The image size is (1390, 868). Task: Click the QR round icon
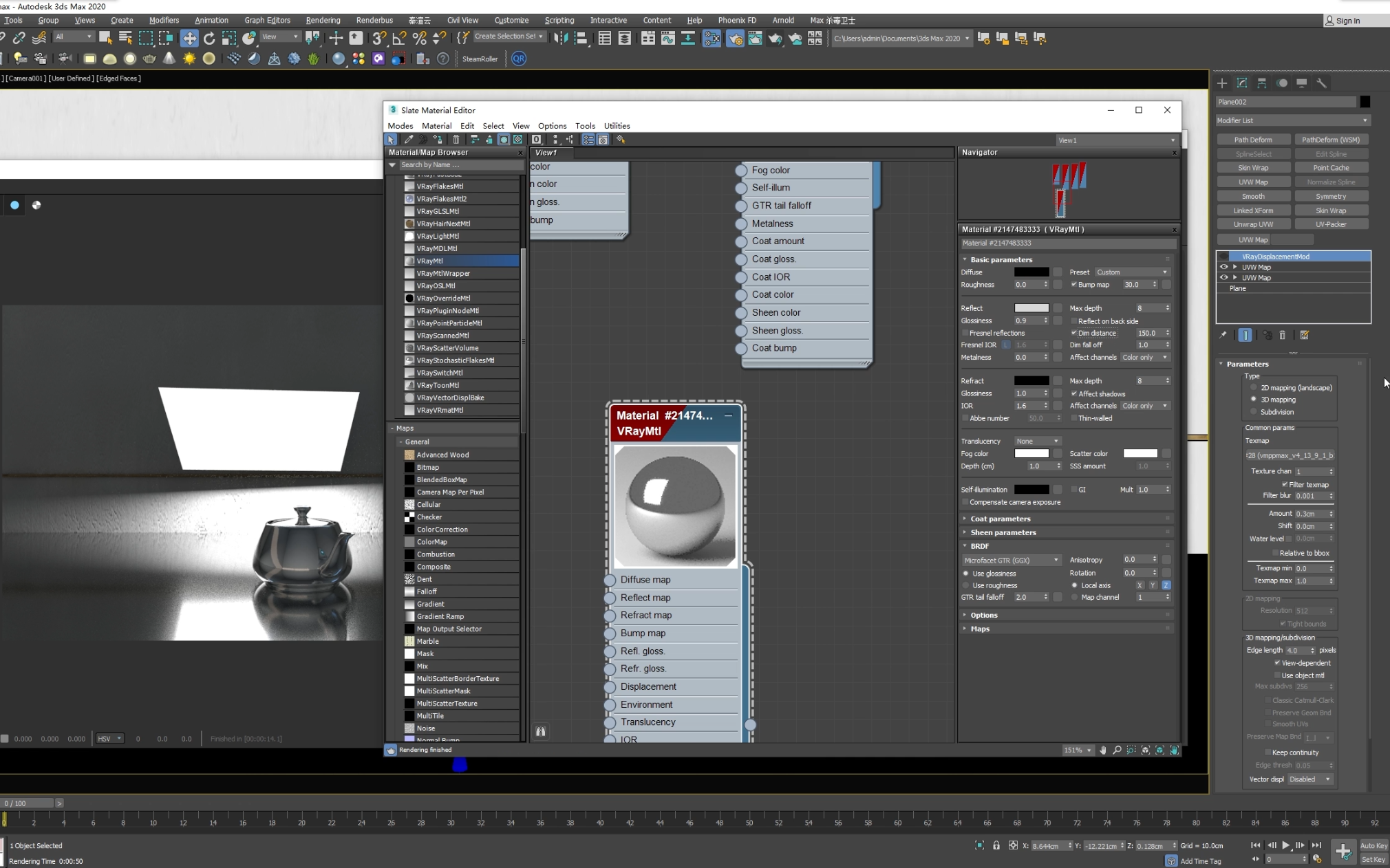click(519, 58)
